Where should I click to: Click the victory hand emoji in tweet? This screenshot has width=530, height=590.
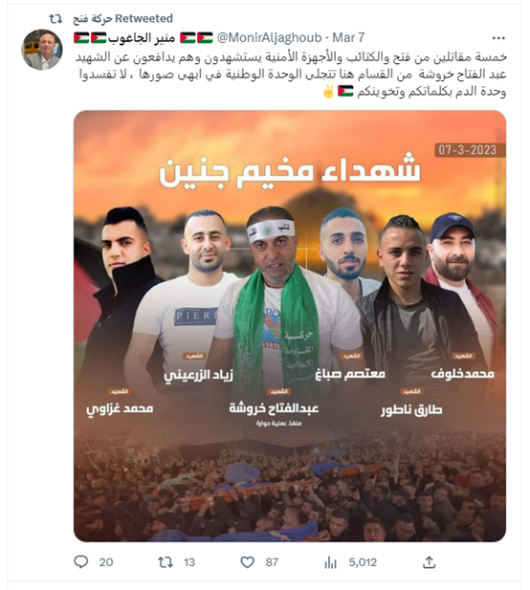coord(328,92)
